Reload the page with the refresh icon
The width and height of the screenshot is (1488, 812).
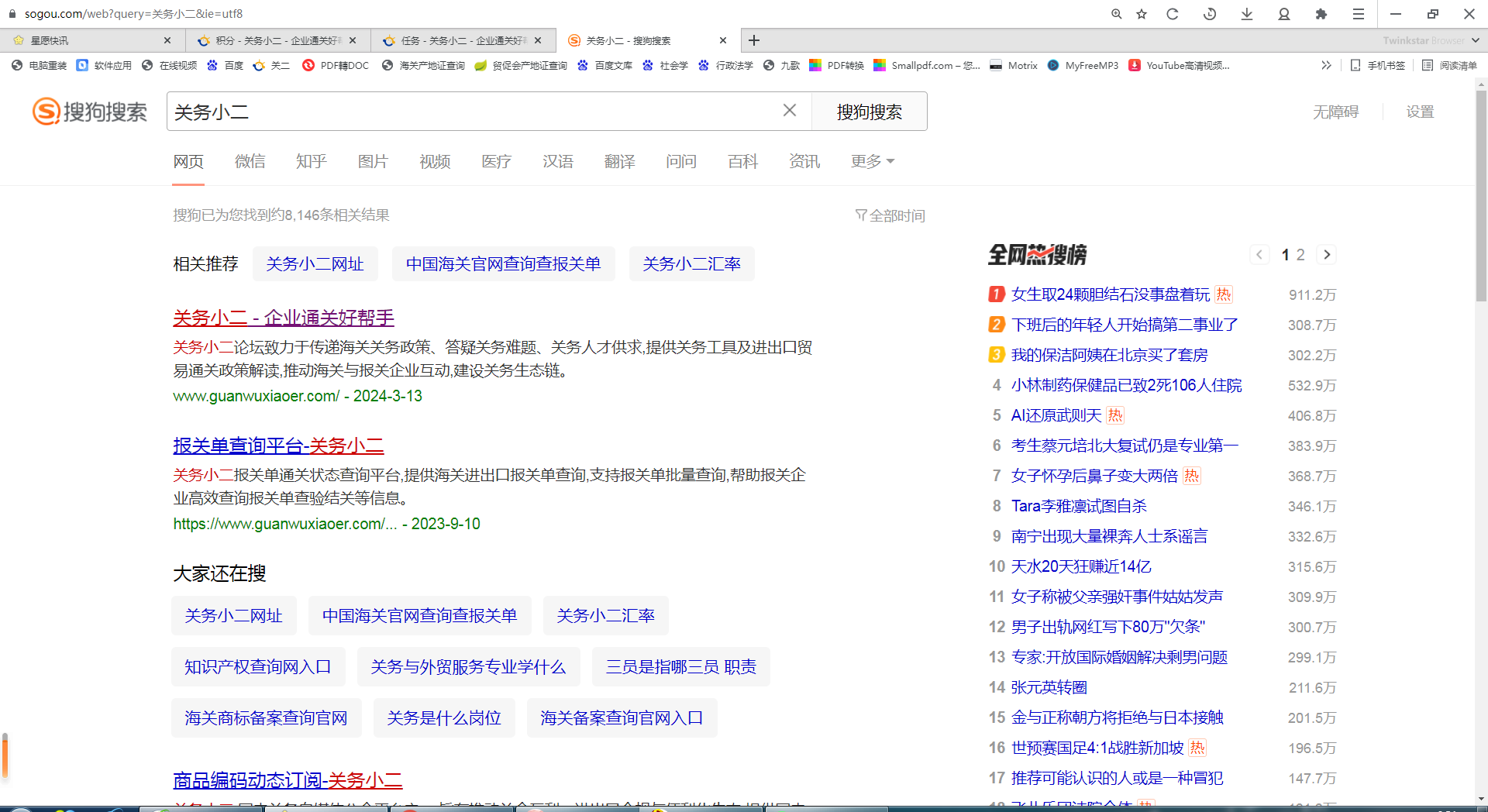[x=1173, y=14]
